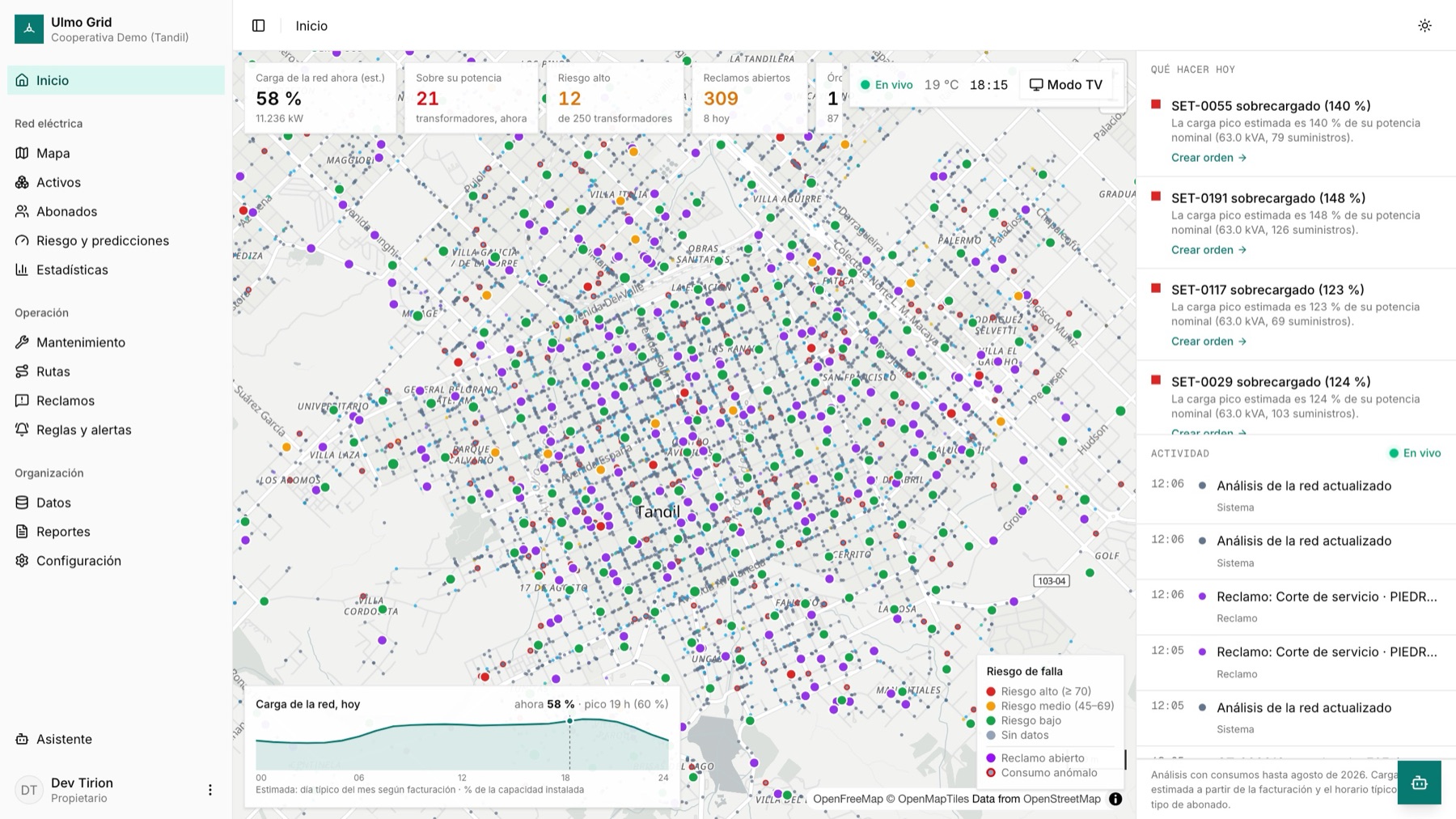1456x819 pixels.
Task: Click the Ulmo Grid logo
Action: pyautogui.click(x=29, y=29)
